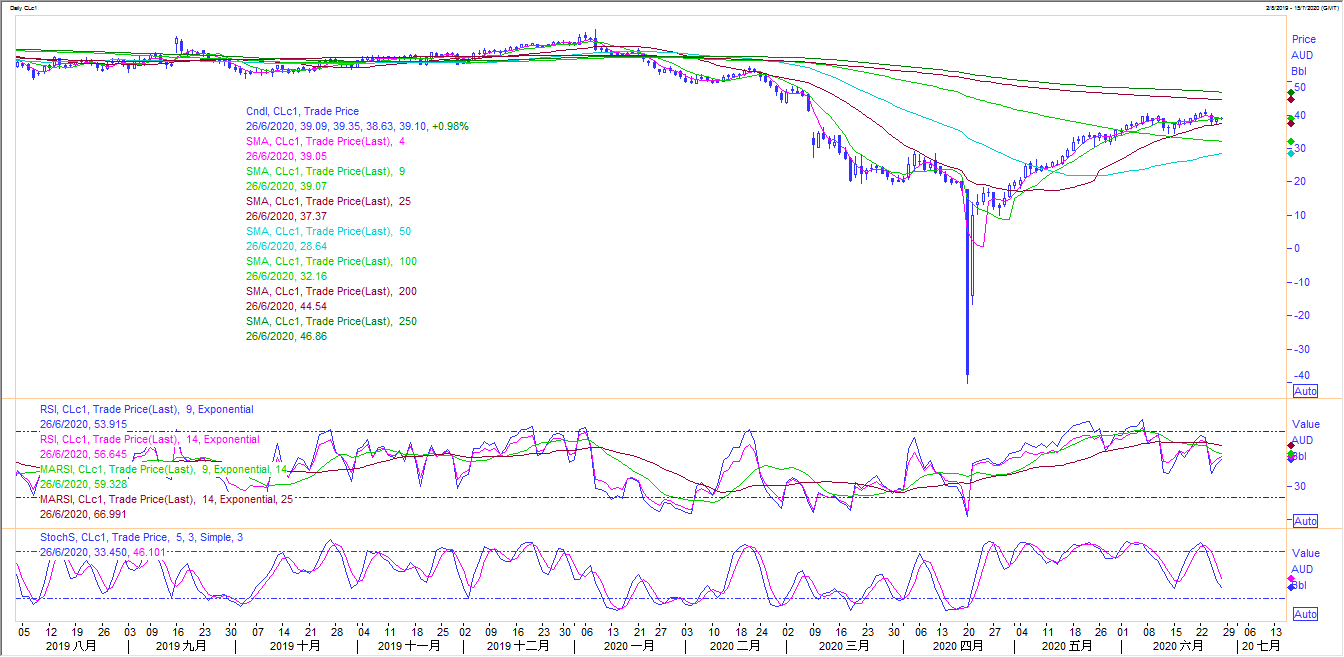Screen dimensions: 1344x657
Task: Click the 2020 六月 month label
Action: (1179, 647)
